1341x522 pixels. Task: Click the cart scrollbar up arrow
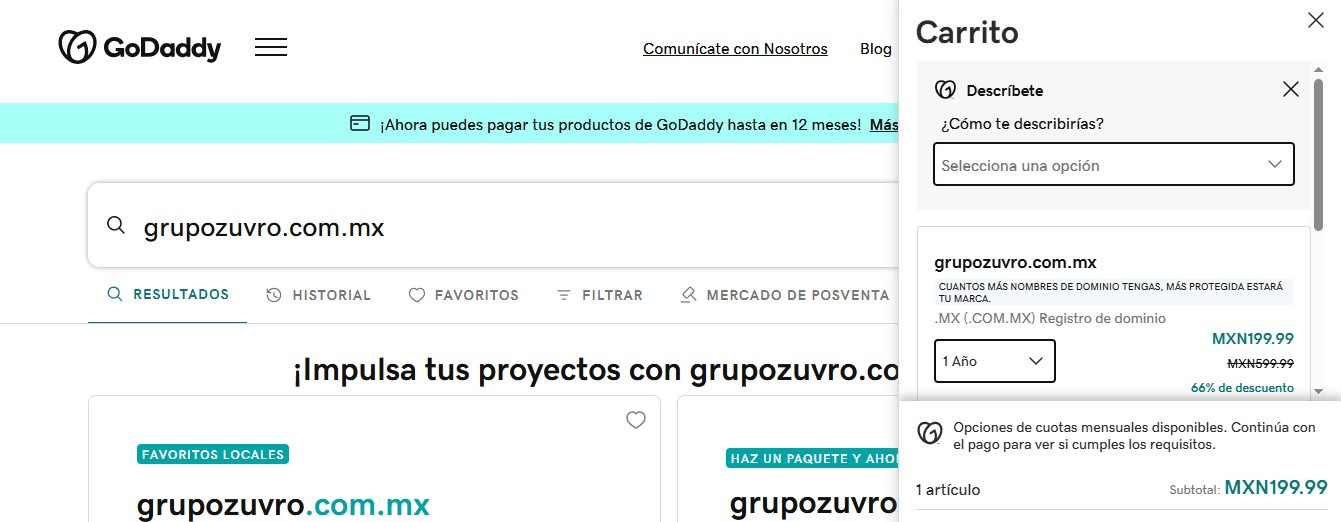1319,68
